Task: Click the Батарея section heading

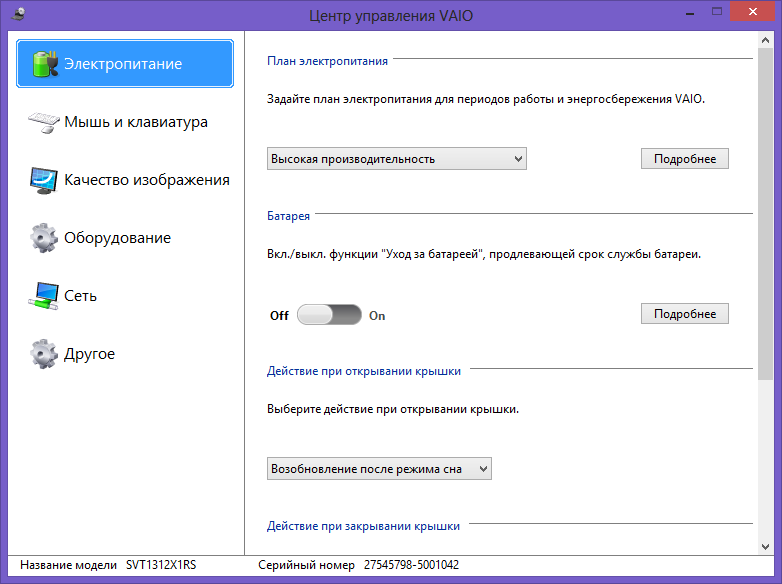Action: coord(288,216)
